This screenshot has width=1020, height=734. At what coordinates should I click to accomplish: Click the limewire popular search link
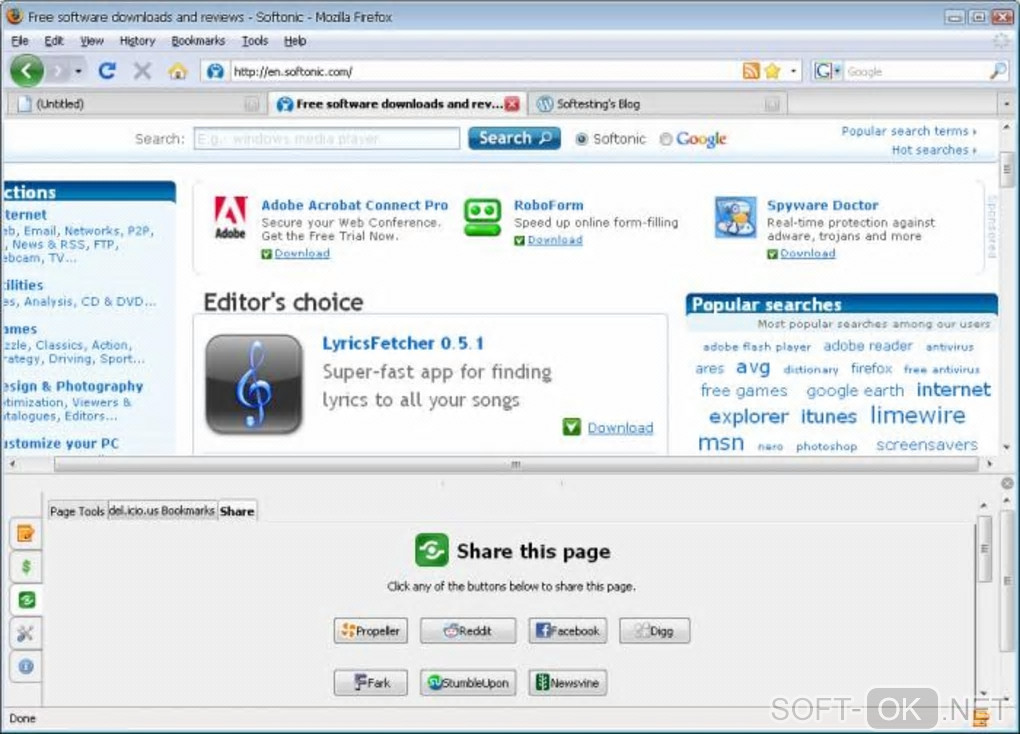coord(917,415)
